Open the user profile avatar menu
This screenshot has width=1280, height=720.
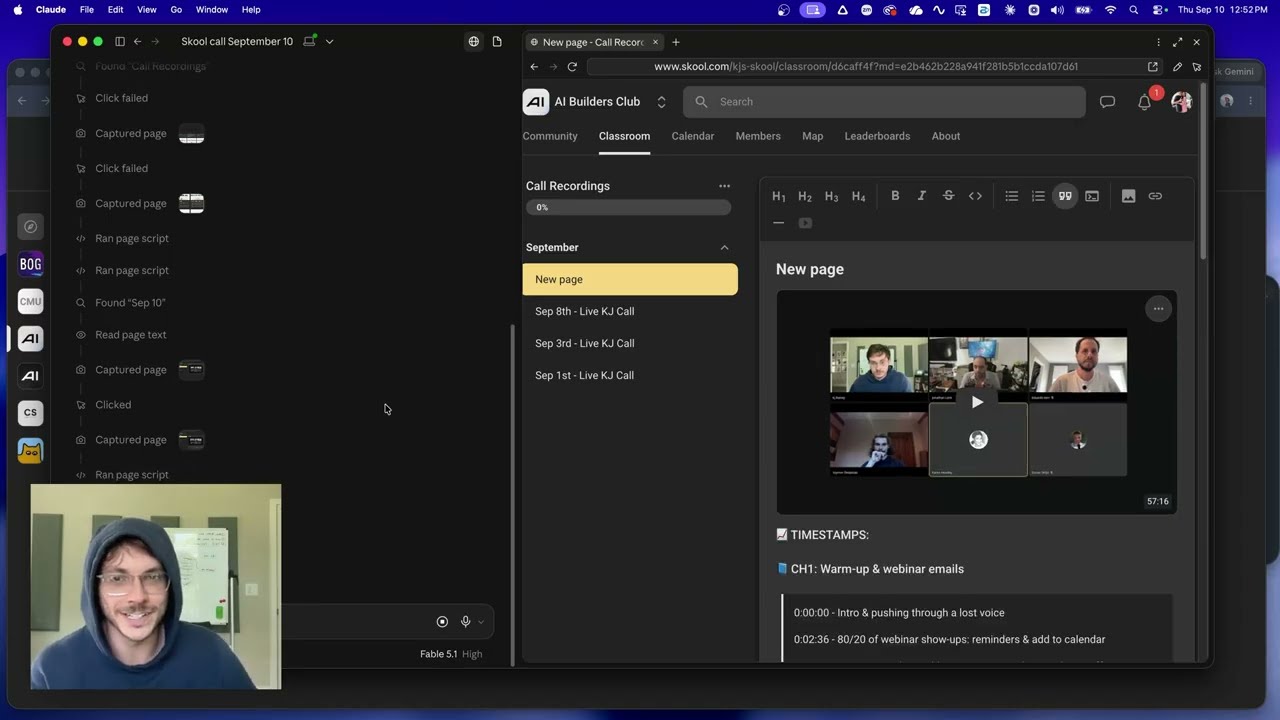pos(1181,102)
